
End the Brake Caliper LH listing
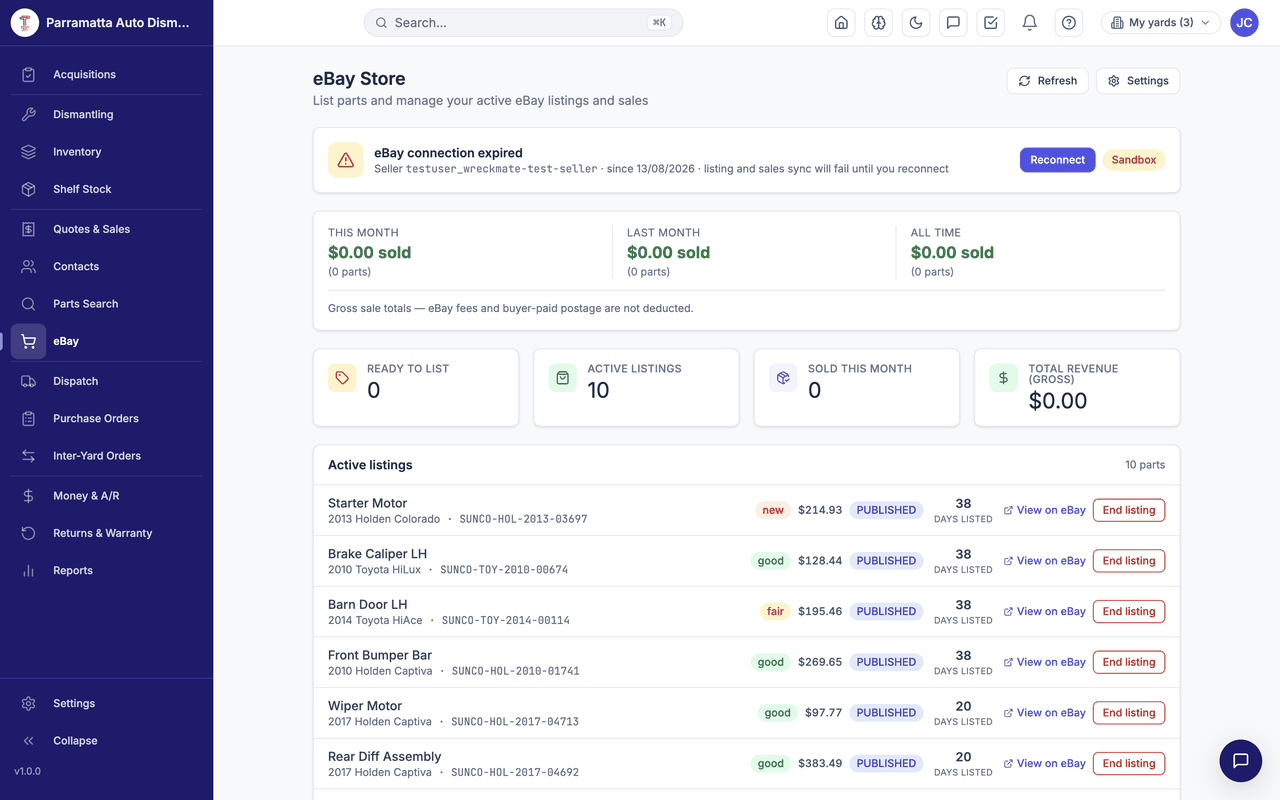[1129, 561]
